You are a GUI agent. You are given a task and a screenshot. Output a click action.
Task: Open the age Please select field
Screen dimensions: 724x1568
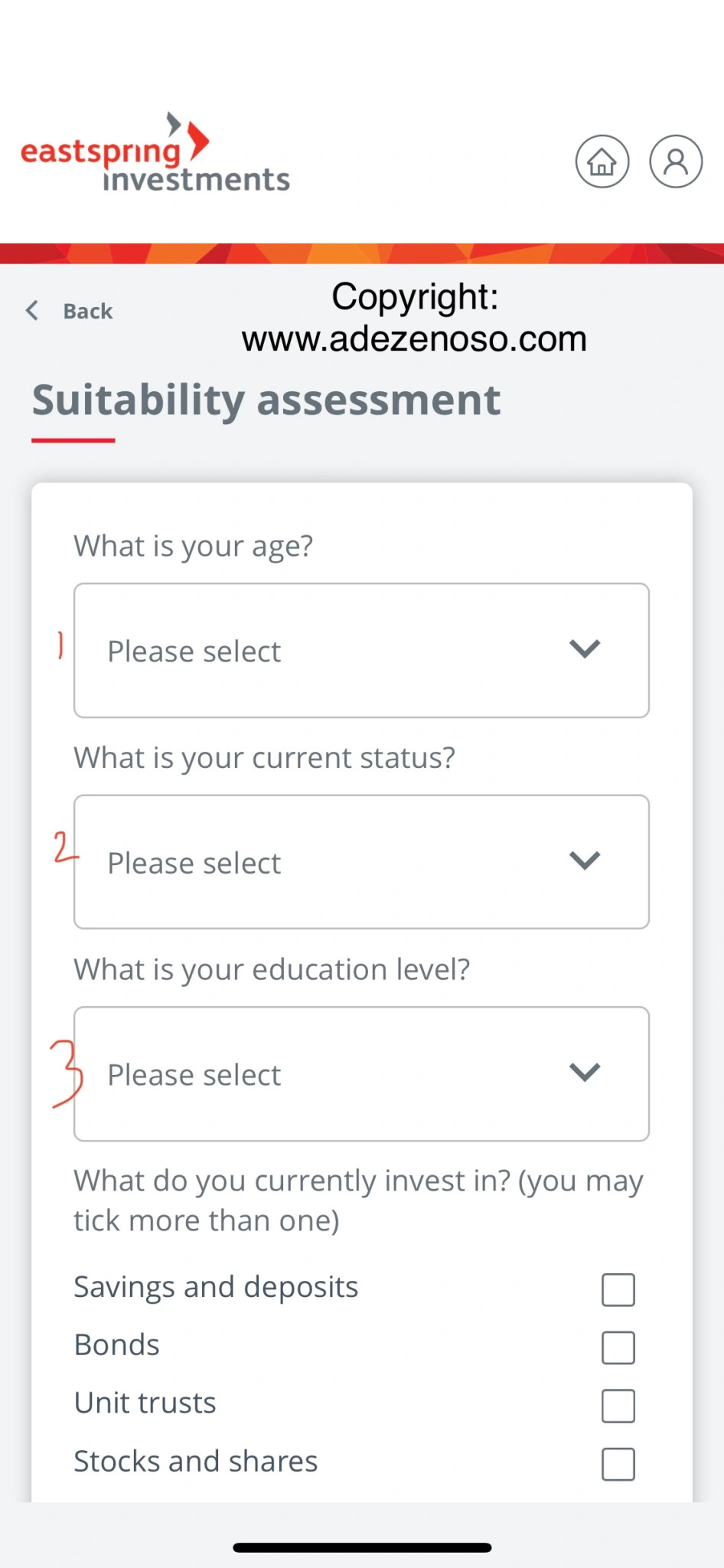click(x=361, y=651)
